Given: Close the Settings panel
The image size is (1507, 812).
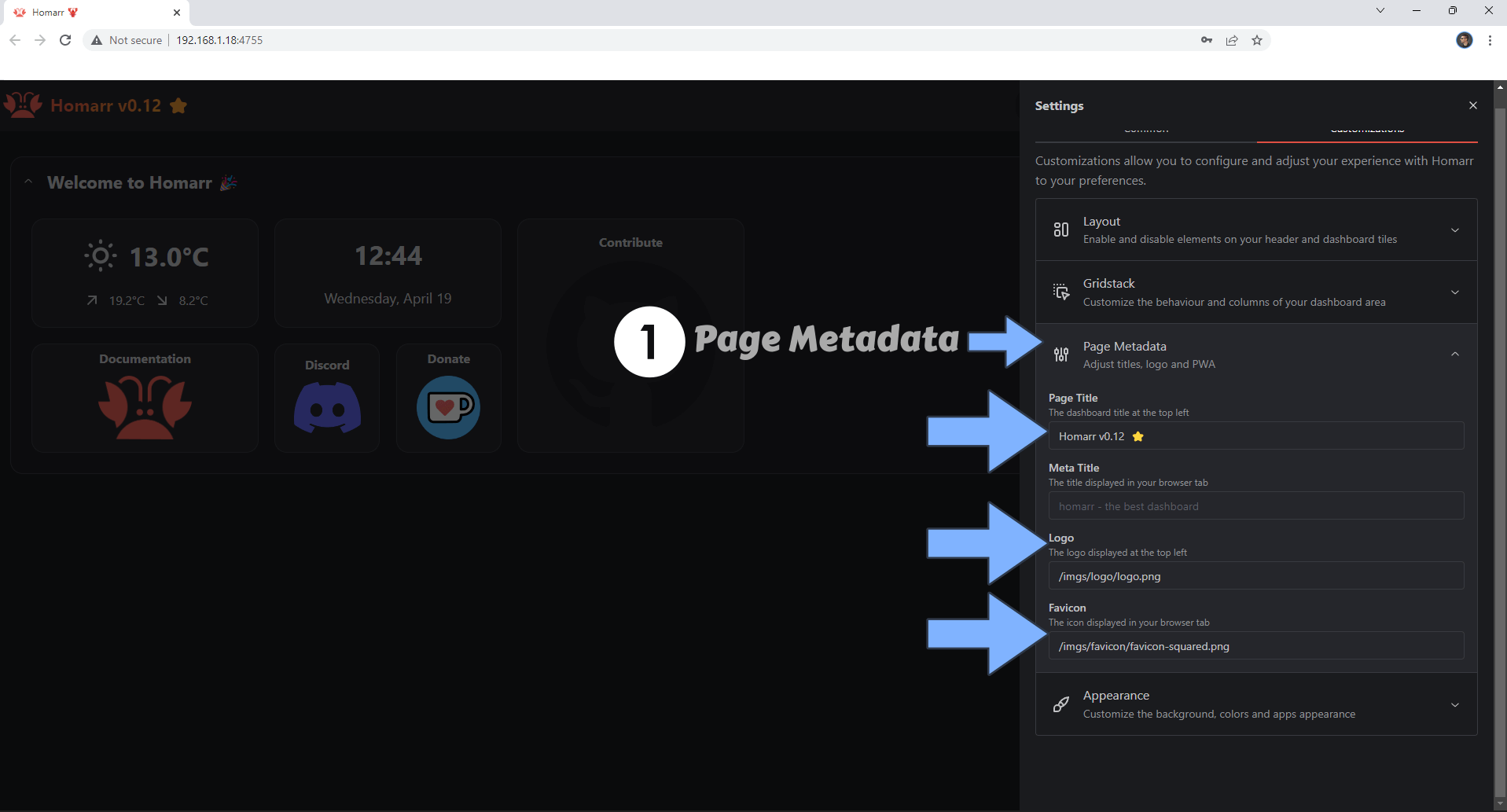Looking at the screenshot, I should [x=1472, y=105].
